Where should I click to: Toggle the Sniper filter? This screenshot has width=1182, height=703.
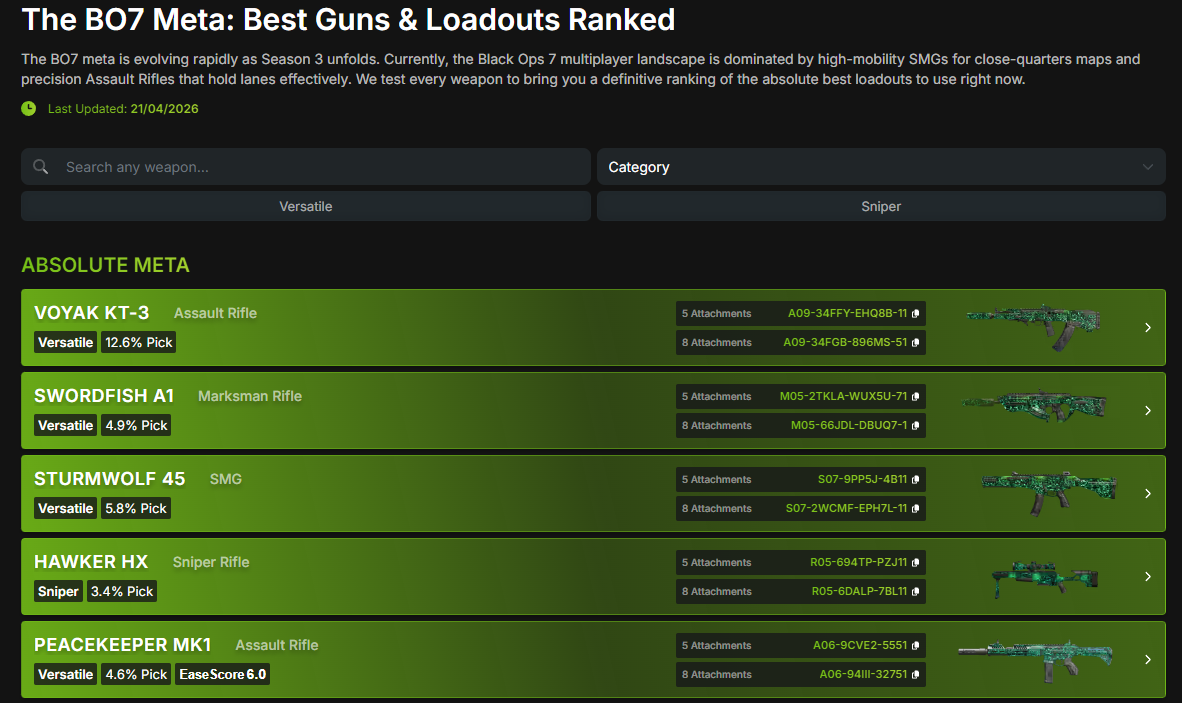coord(881,206)
